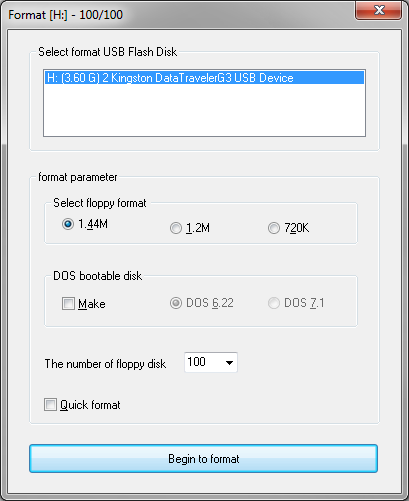The width and height of the screenshot is (409, 501).
Task: Click the 'Quick format' label text
Action: coord(90,405)
